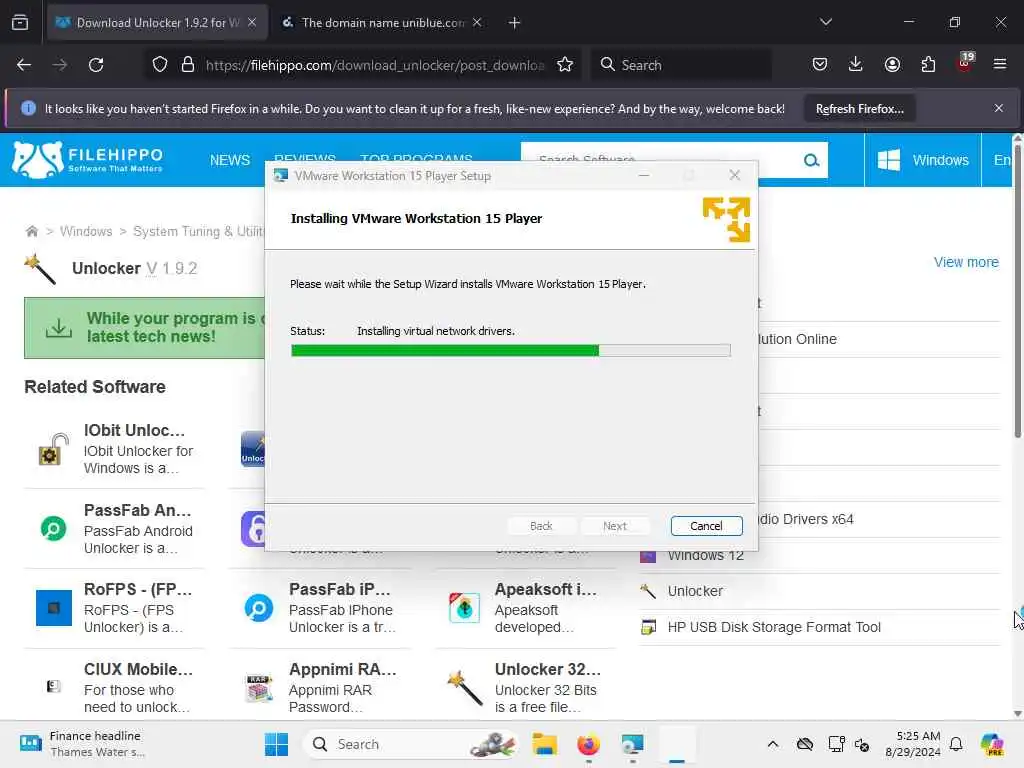1024x768 pixels.
Task: Open HP USB Disk Storage Format Tool
Action: 774,627
